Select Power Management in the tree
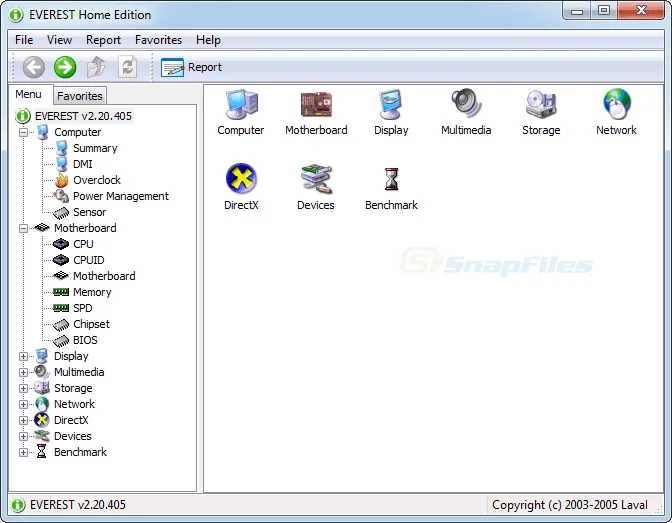The image size is (672, 523). coord(121,196)
